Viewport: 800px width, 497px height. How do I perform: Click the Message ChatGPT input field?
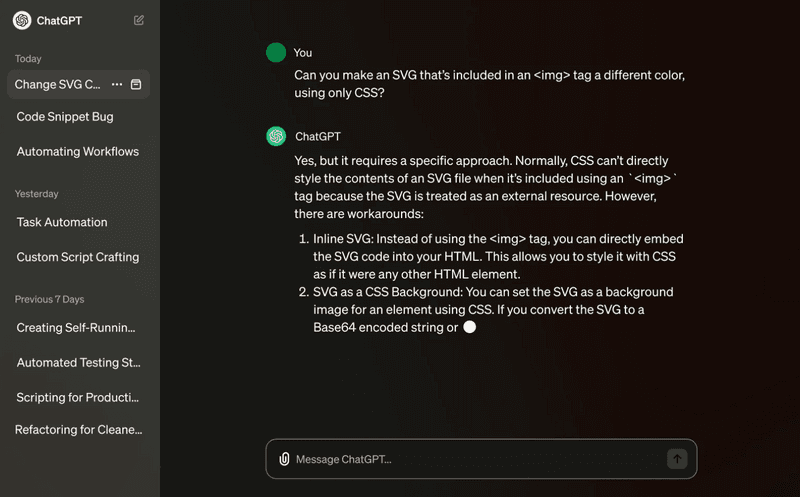coord(475,459)
